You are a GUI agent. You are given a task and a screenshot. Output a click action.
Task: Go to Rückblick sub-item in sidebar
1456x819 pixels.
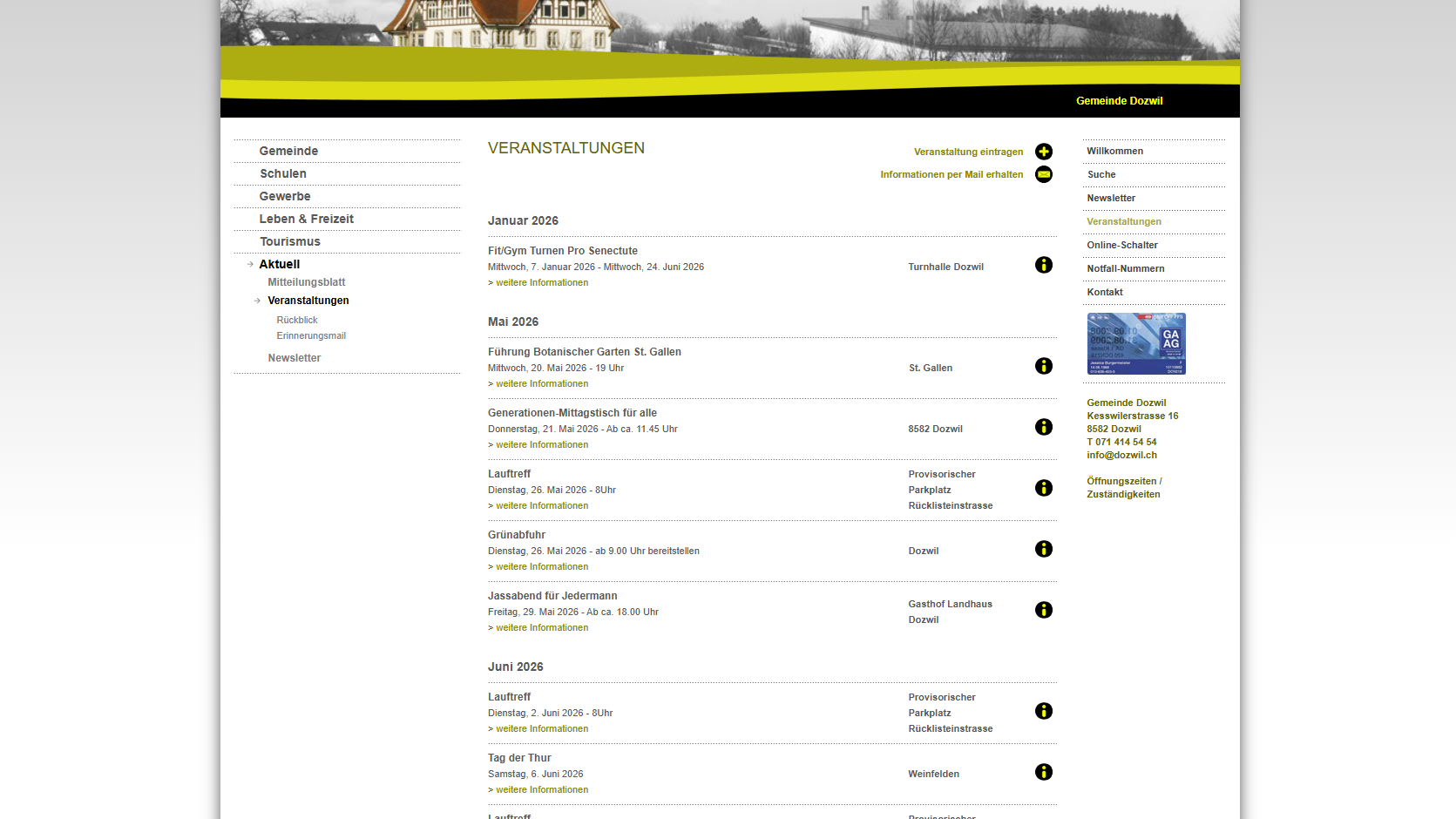(297, 320)
